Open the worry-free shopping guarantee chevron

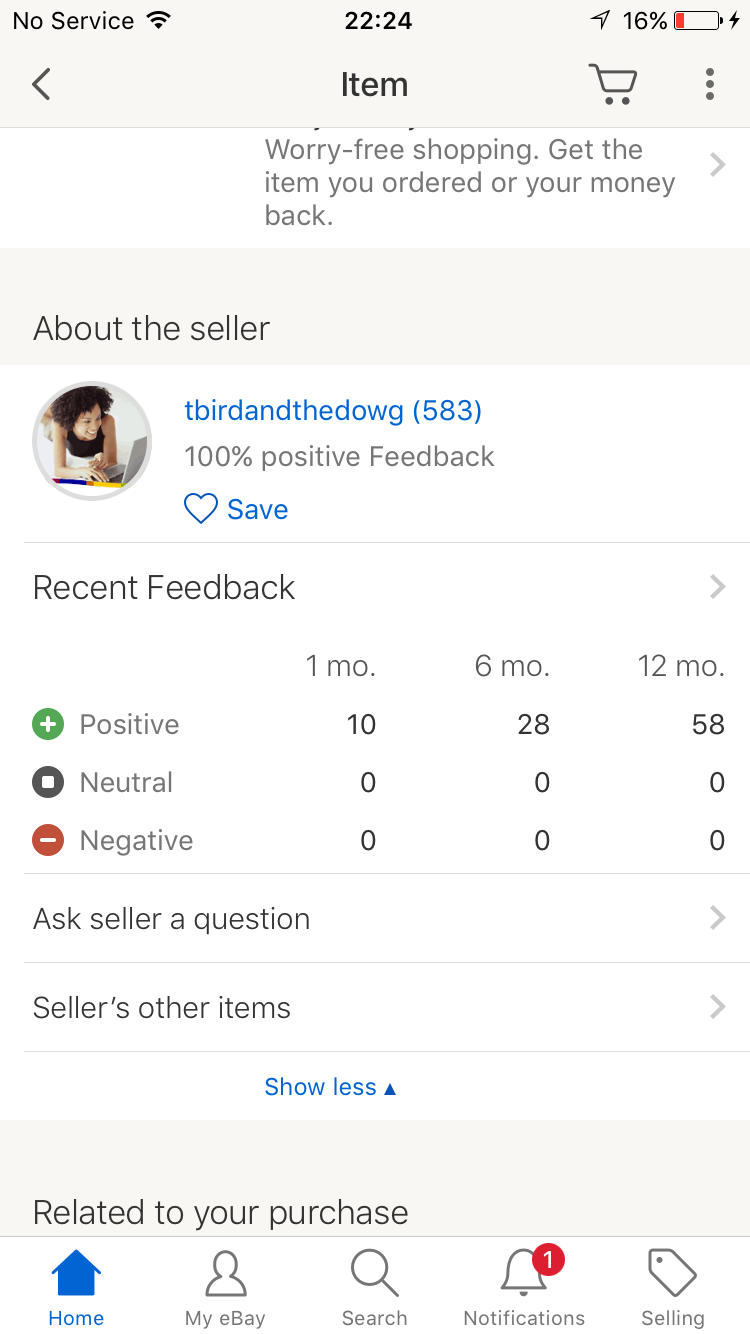pyautogui.click(x=717, y=165)
